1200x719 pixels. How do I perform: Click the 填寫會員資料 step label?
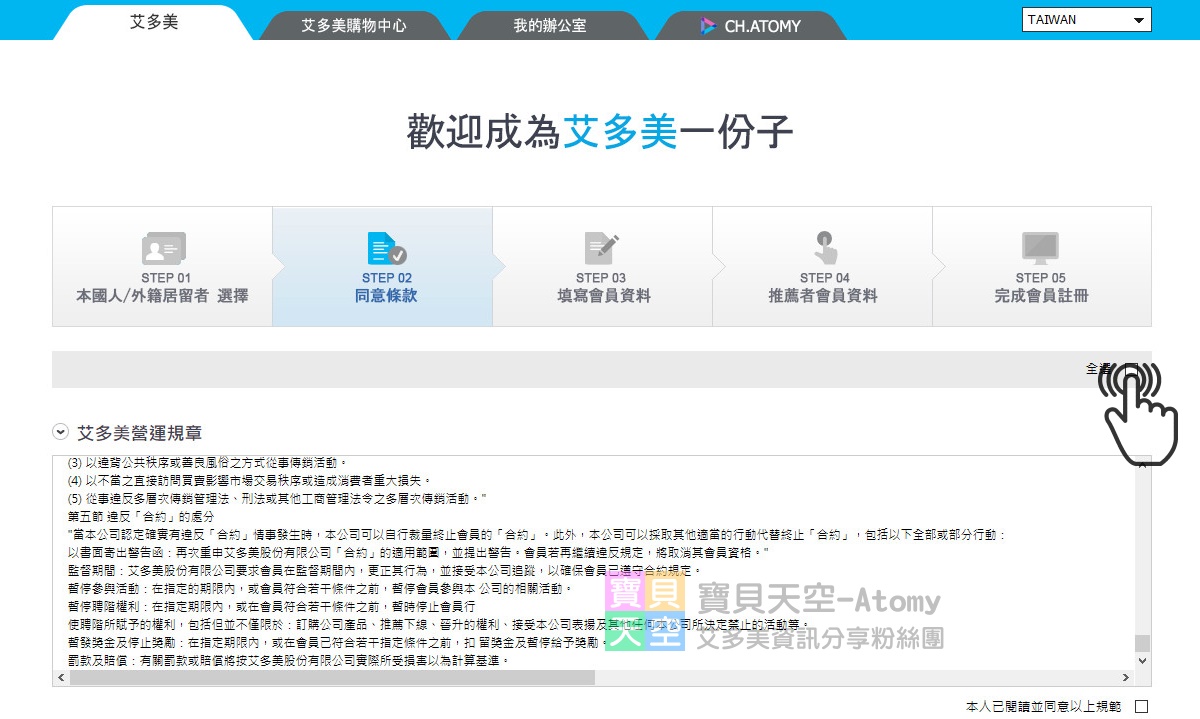coord(603,296)
